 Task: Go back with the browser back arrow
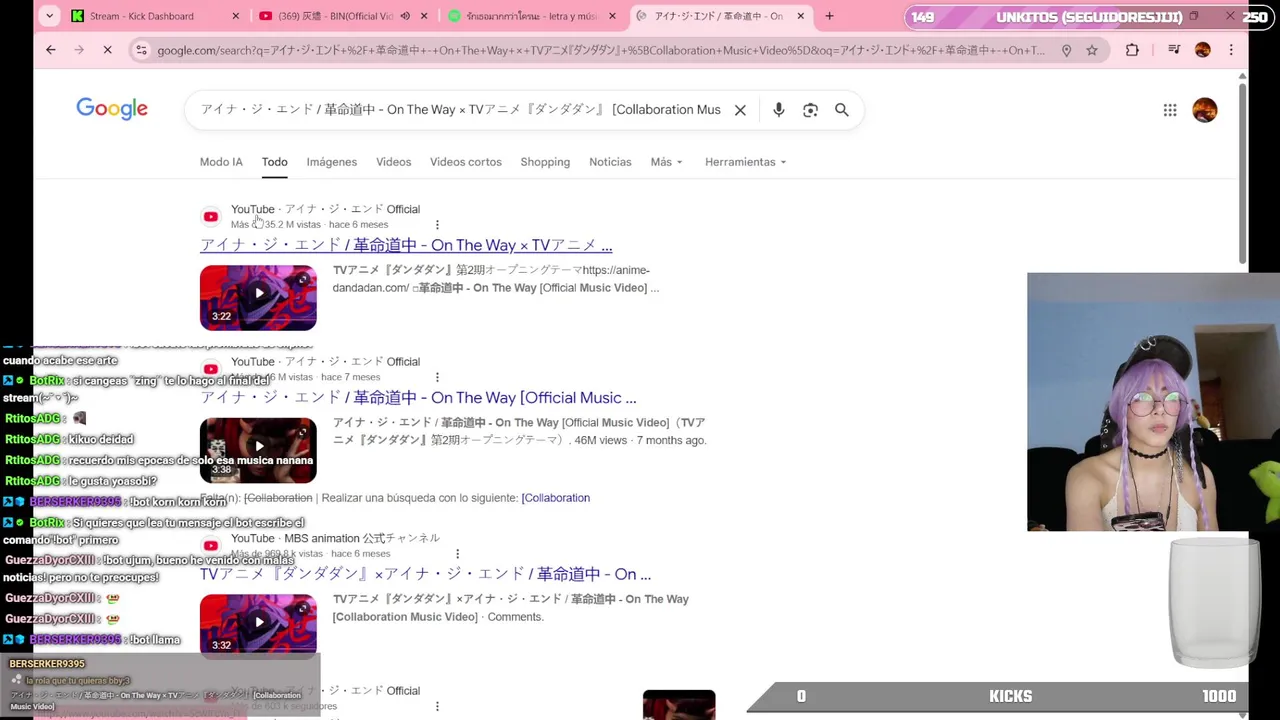(51, 50)
